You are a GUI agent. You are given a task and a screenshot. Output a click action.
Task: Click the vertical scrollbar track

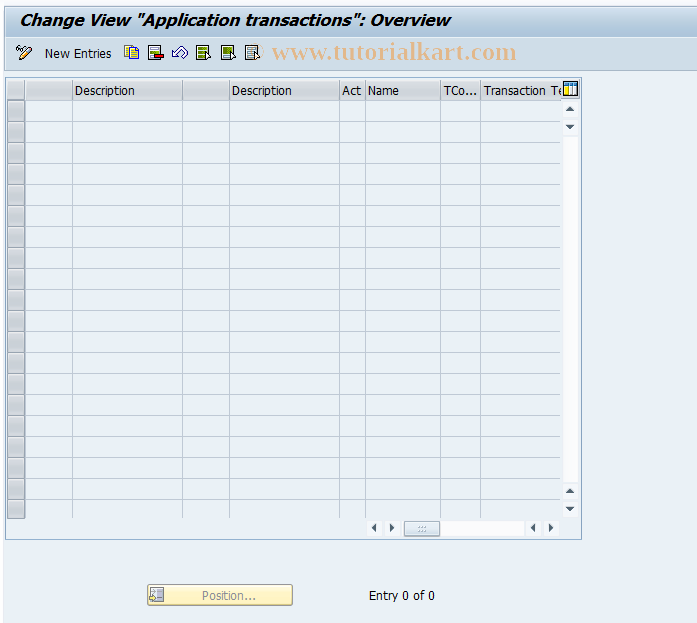pyautogui.click(x=570, y=310)
